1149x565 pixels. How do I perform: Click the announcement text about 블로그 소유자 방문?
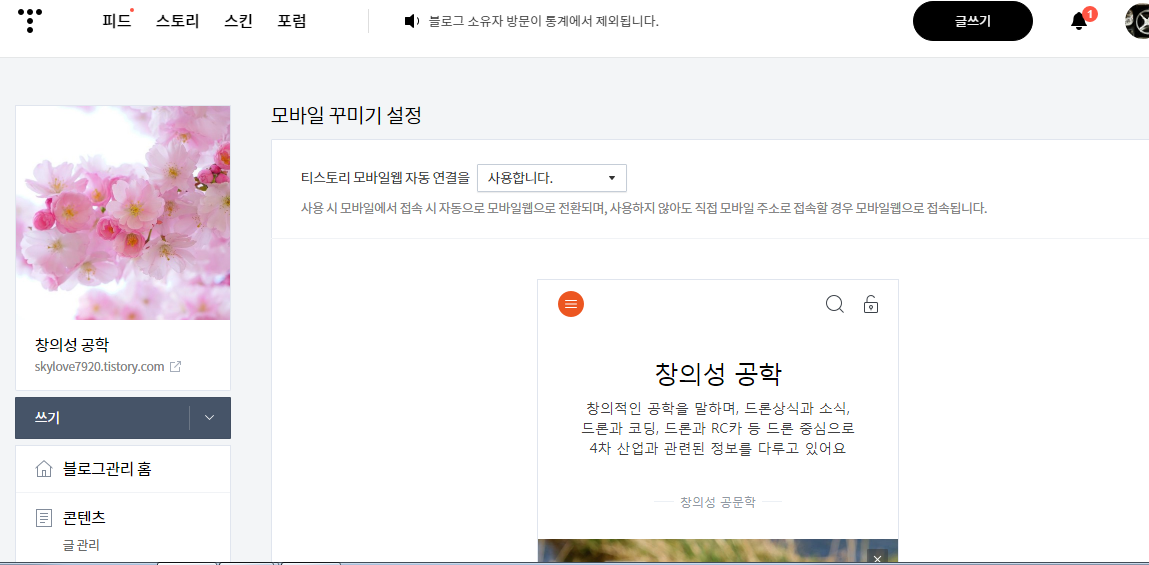543,21
